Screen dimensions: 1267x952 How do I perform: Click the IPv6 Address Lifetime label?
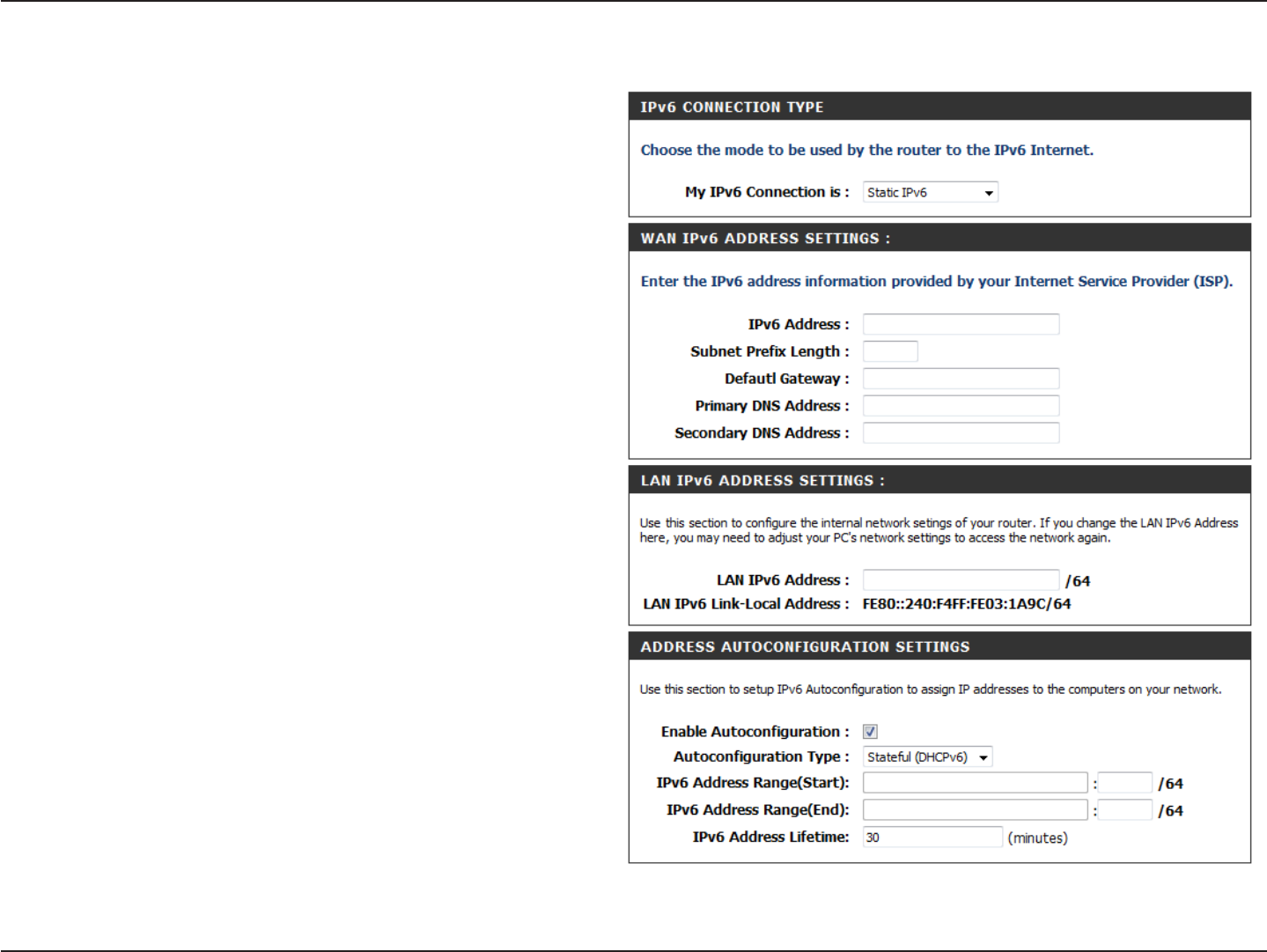pos(771,838)
